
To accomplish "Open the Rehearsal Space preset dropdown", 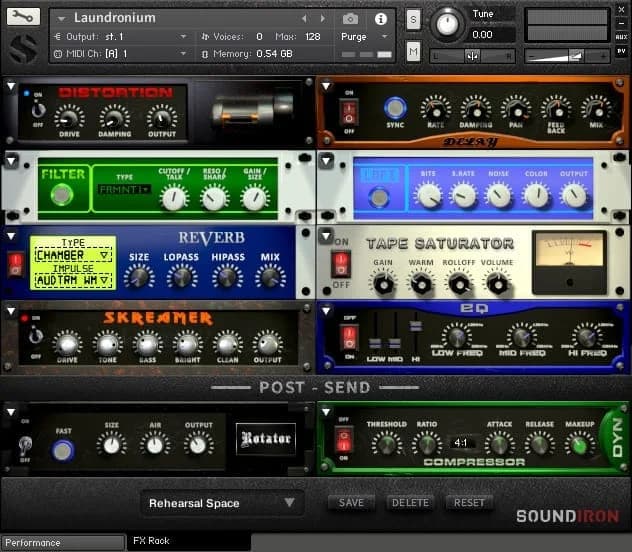I will (x=222, y=503).
